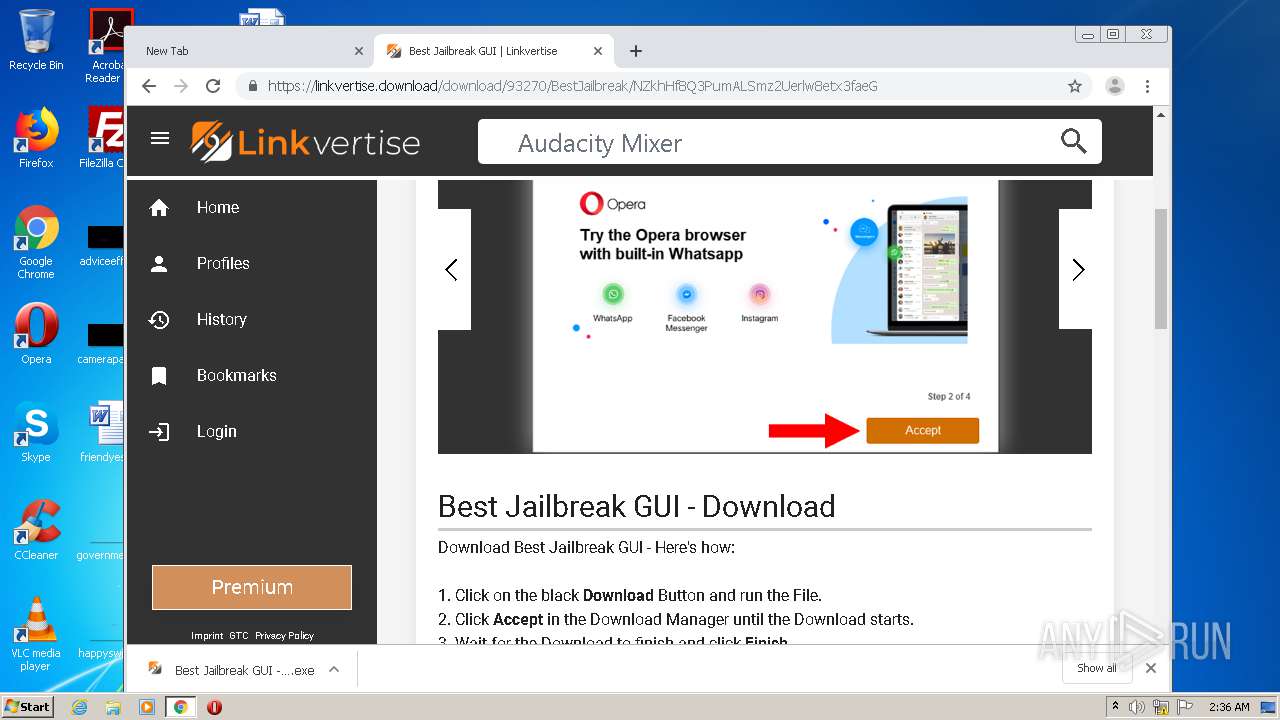Click the search magnifier icon
The width and height of the screenshot is (1280, 720).
1073,141
